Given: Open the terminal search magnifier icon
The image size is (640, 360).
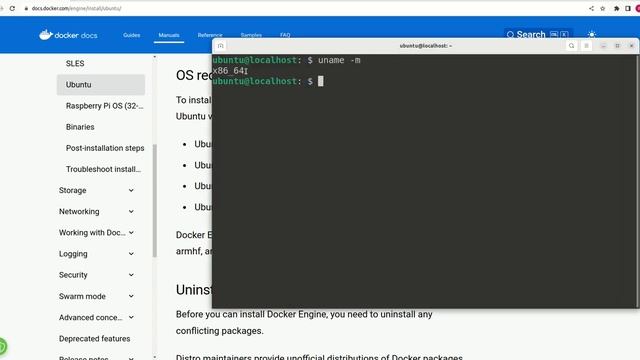Looking at the screenshot, I should [571, 46].
